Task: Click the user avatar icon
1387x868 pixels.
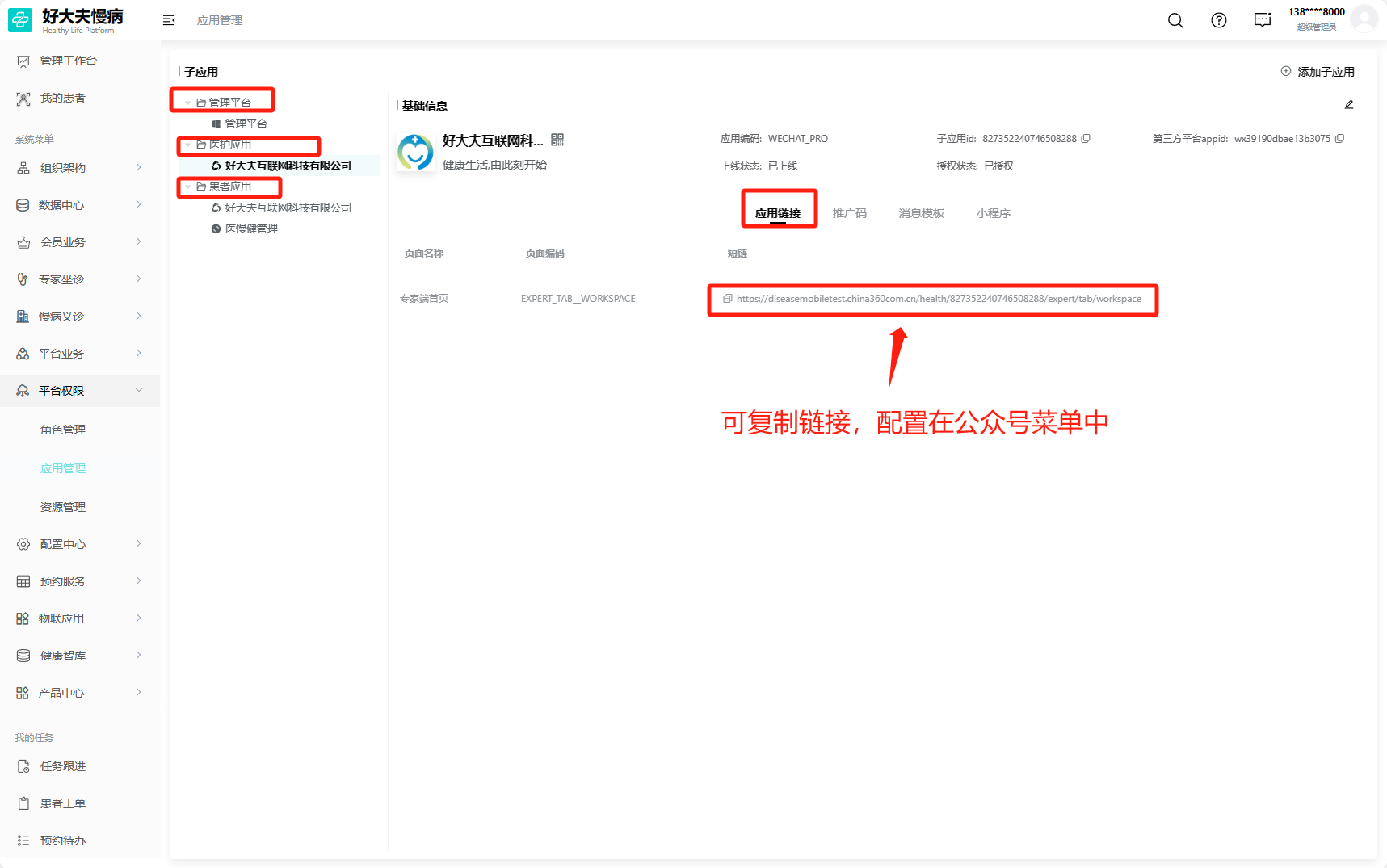Action: (x=1364, y=19)
